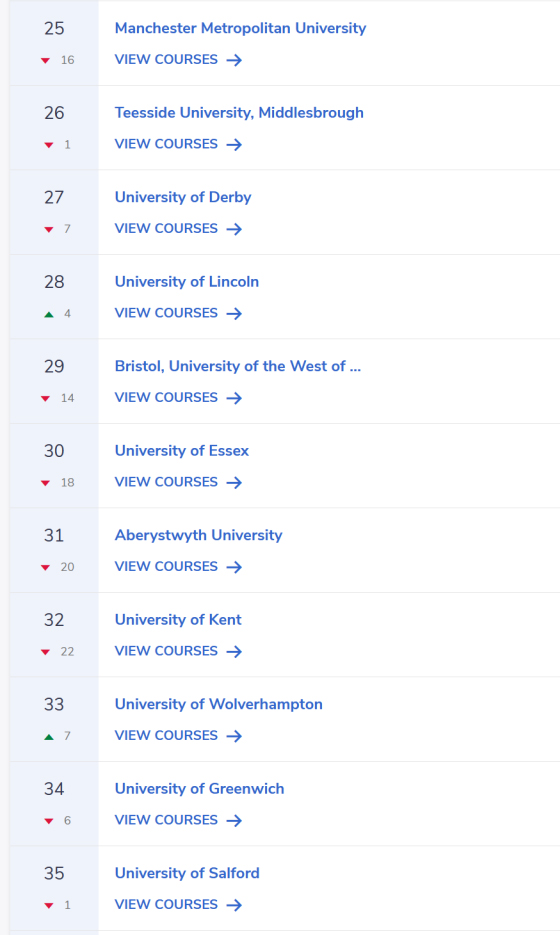The height and width of the screenshot is (935, 560).
Task: Open Aberystwyth University link
Action: coord(199,535)
